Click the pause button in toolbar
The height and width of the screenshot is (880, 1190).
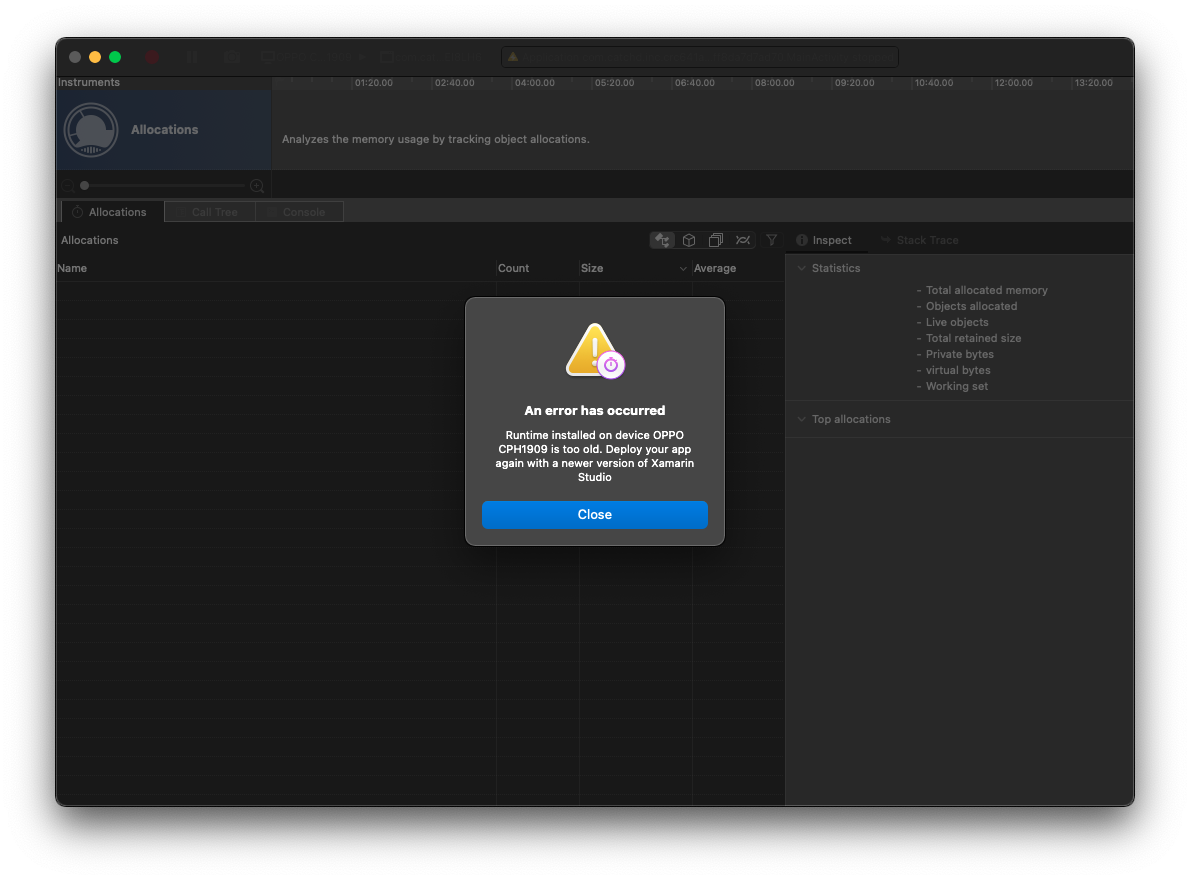click(192, 57)
